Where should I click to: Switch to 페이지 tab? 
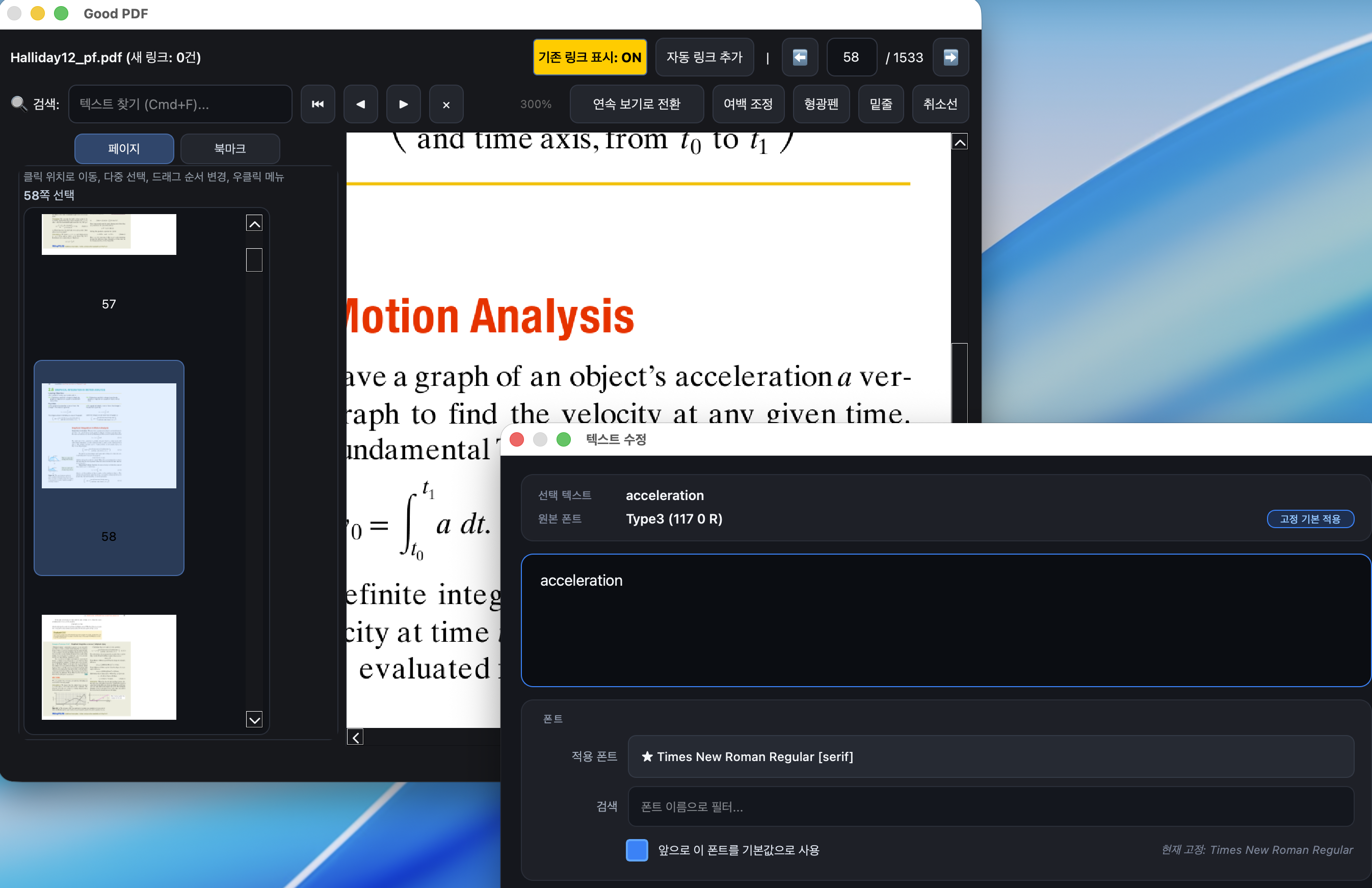[124, 149]
